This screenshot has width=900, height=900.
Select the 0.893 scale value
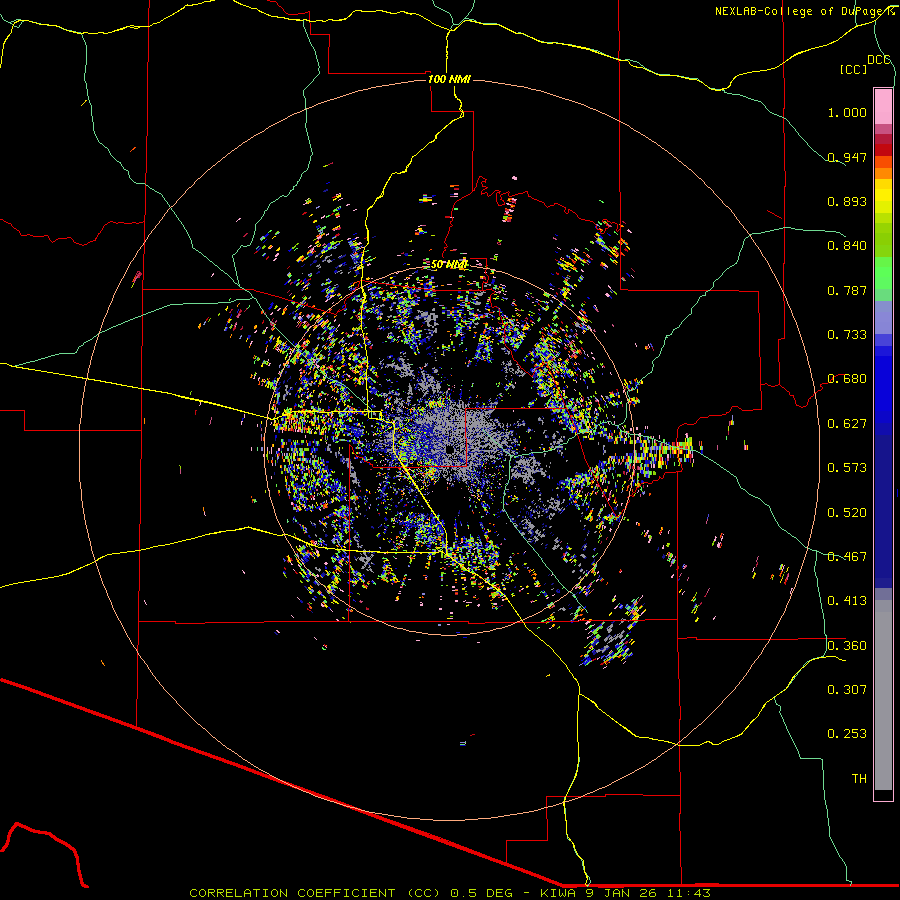[x=847, y=201]
